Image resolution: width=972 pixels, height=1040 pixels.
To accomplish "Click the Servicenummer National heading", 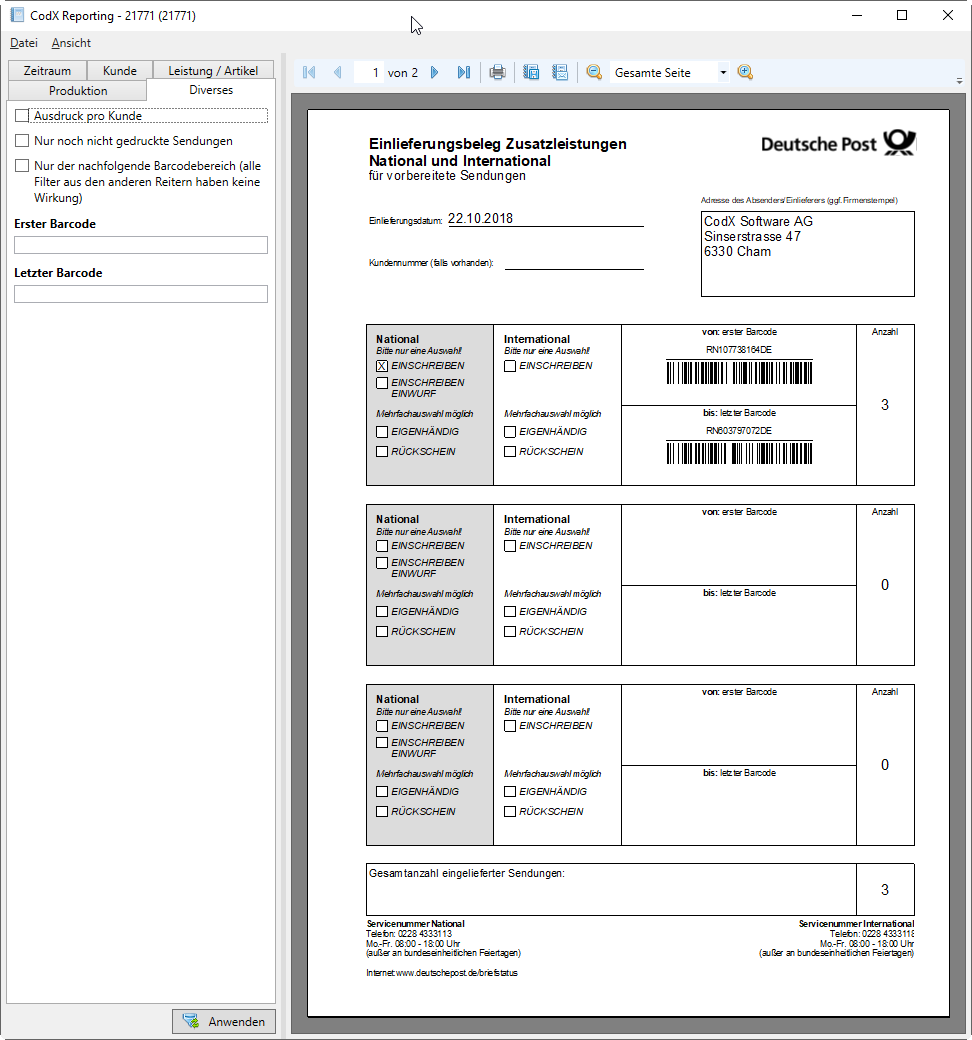I will [x=415, y=924].
